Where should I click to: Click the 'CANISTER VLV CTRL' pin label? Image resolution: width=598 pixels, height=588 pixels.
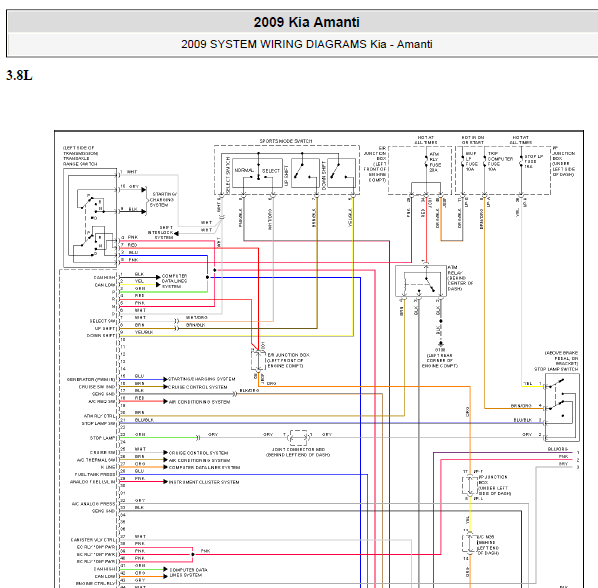[x=93, y=540]
